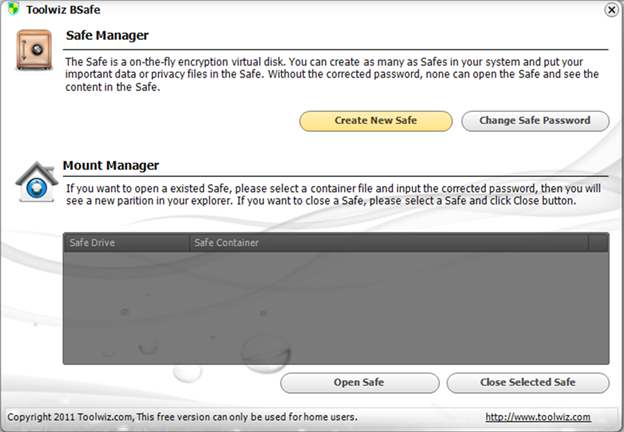
Task: Open the Change Safe Password dialog
Action: click(534, 121)
